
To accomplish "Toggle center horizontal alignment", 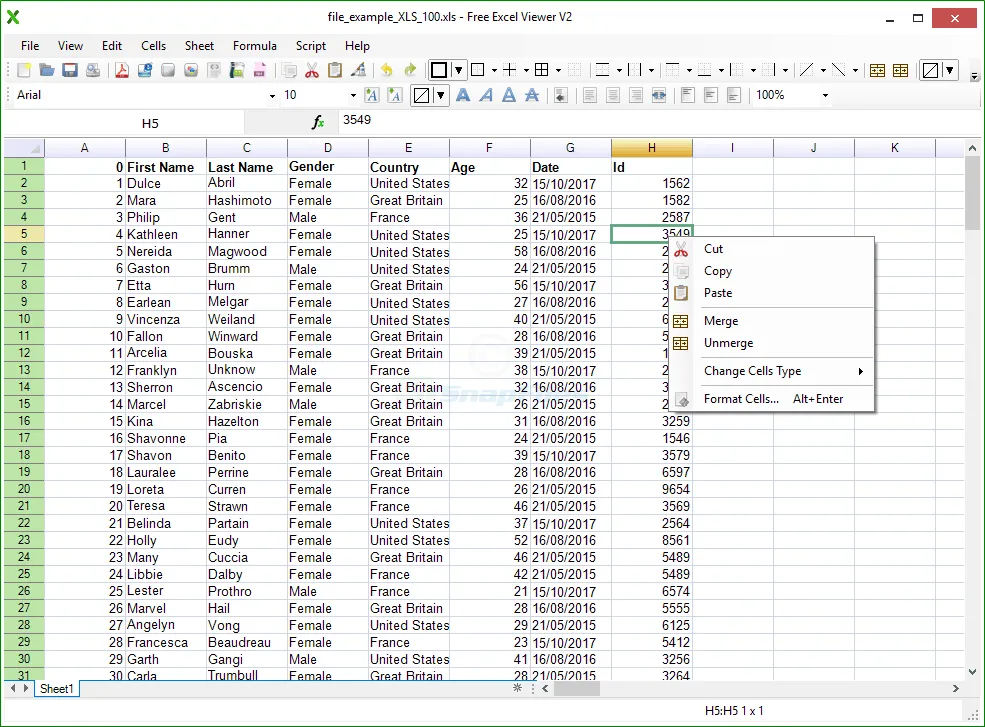I will coord(613,95).
